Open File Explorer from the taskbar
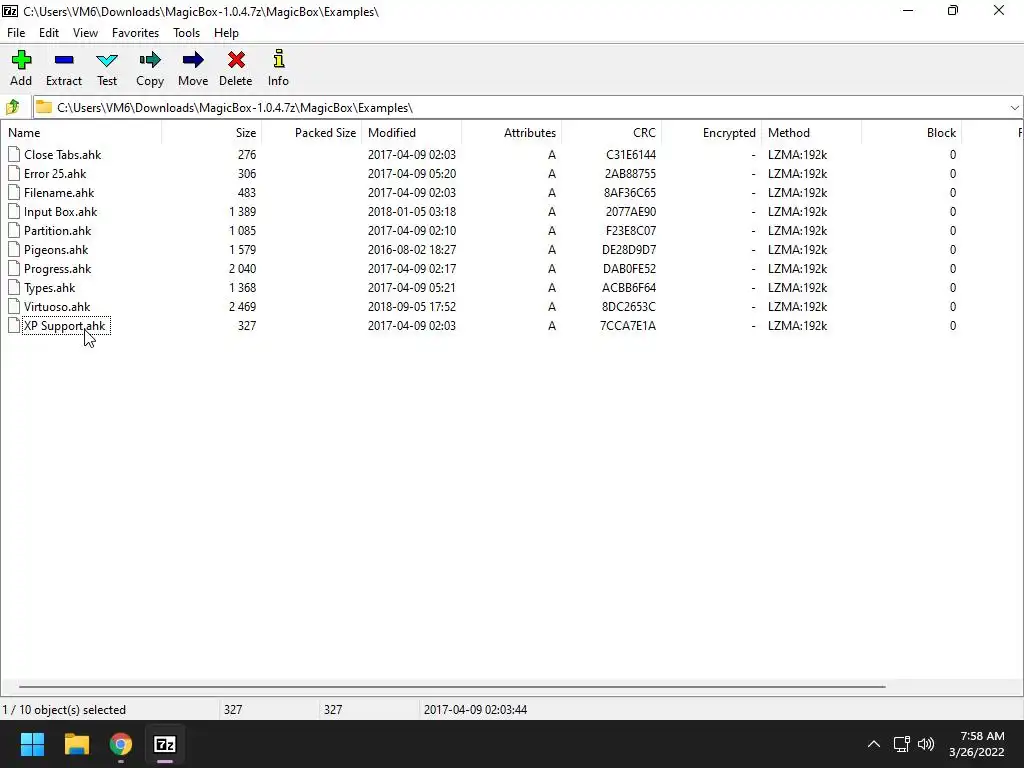Viewport: 1024px width, 768px height. pos(76,744)
